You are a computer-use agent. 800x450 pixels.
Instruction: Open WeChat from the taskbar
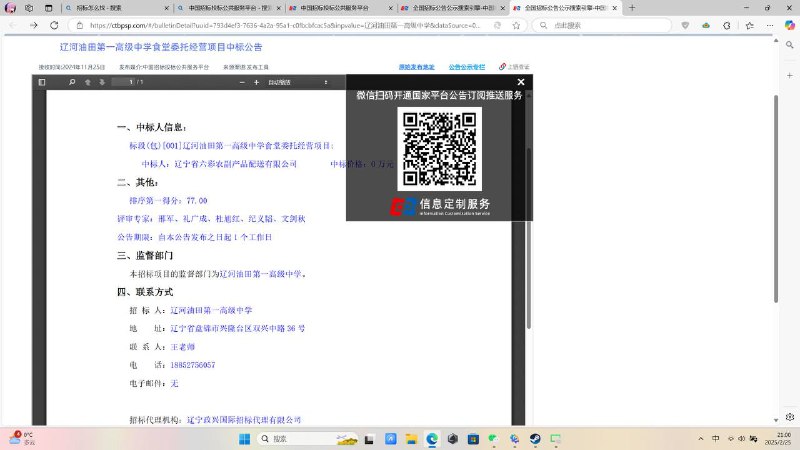tap(493, 439)
